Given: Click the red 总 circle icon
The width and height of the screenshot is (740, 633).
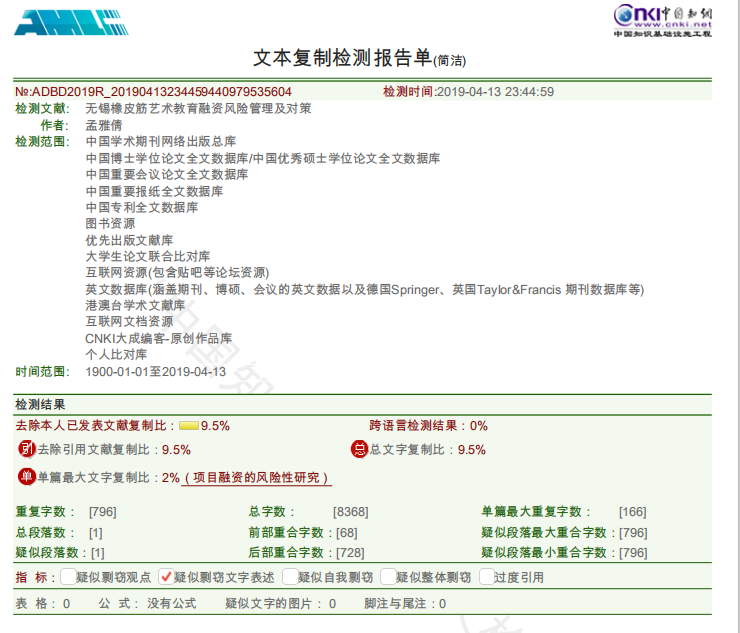Looking at the screenshot, I should point(360,449).
